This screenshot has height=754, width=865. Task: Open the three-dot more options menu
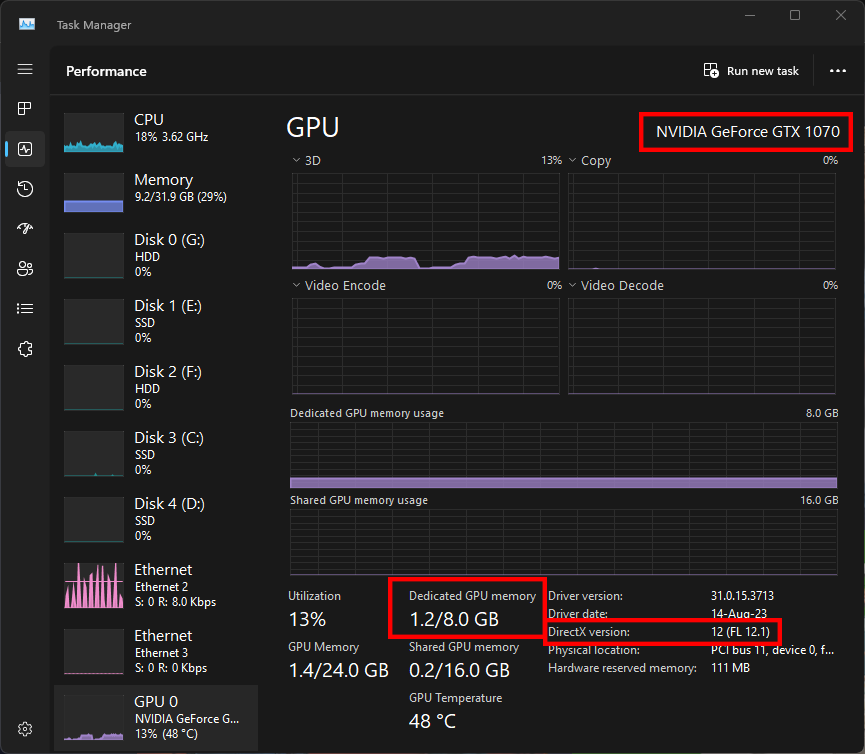click(837, 71)
